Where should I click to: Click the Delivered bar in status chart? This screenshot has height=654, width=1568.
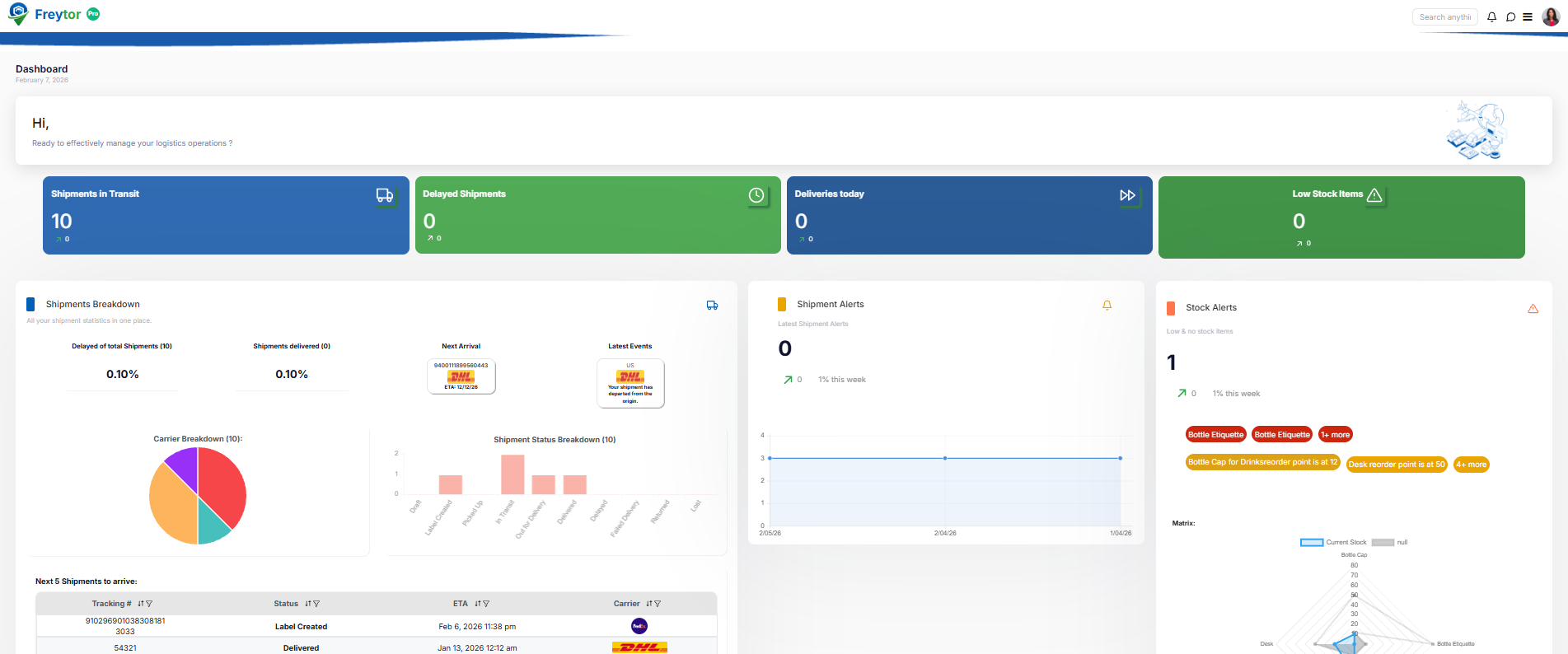(575, 484)
